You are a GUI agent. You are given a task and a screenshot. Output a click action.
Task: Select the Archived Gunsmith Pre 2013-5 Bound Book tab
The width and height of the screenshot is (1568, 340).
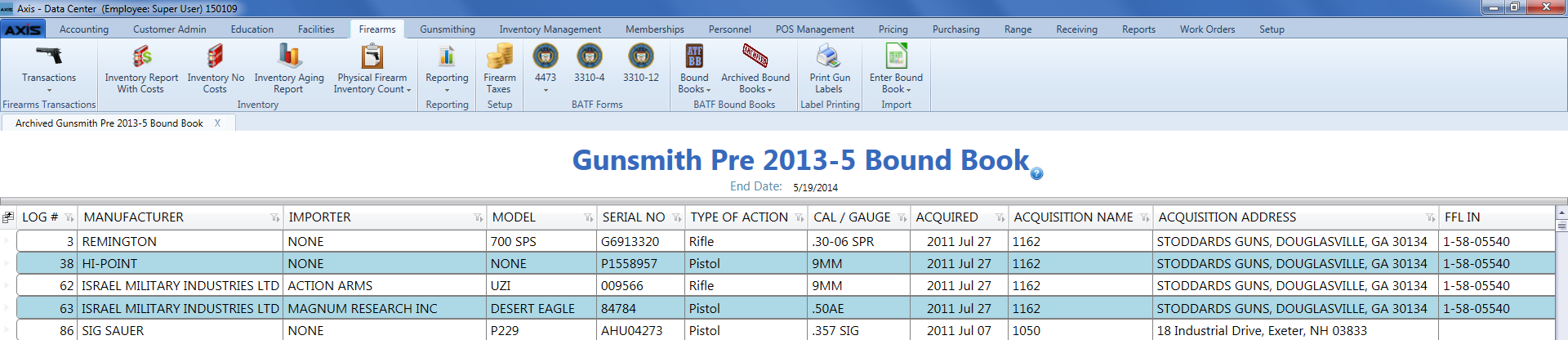pyautogui.click(x=109, y=123)
